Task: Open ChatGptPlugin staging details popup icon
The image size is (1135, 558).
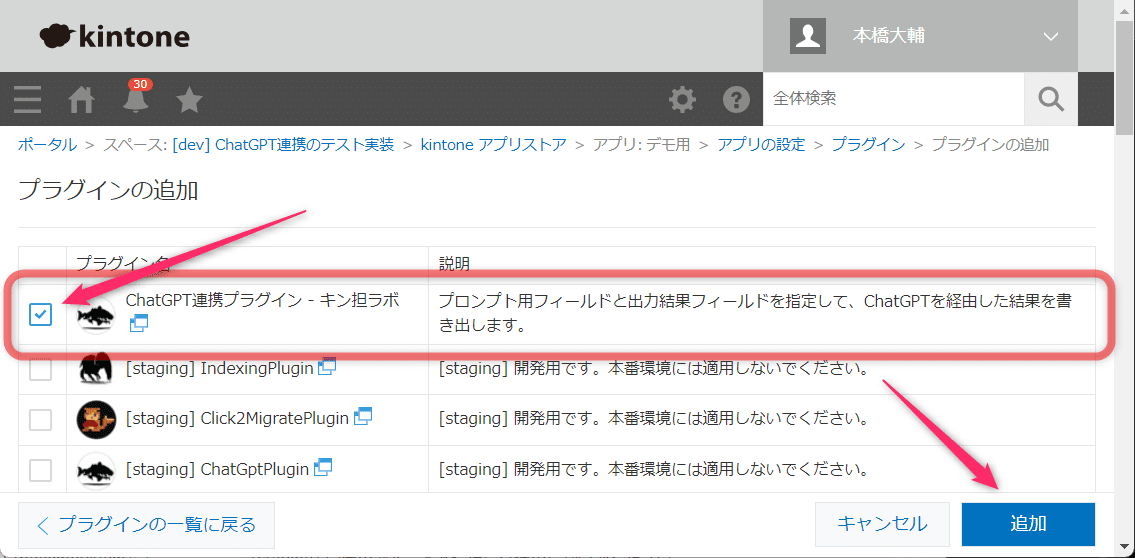Action: [x=324, y=467]
